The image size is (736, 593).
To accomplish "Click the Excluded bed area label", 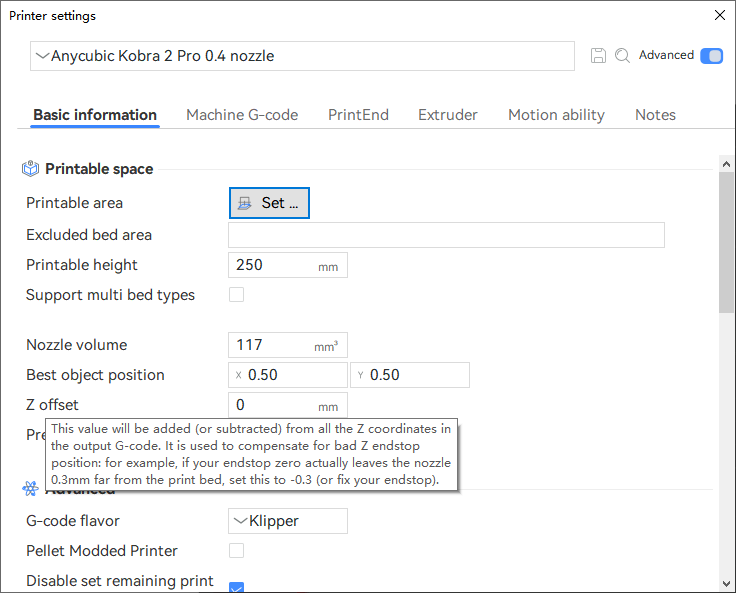I will point(89,235).
